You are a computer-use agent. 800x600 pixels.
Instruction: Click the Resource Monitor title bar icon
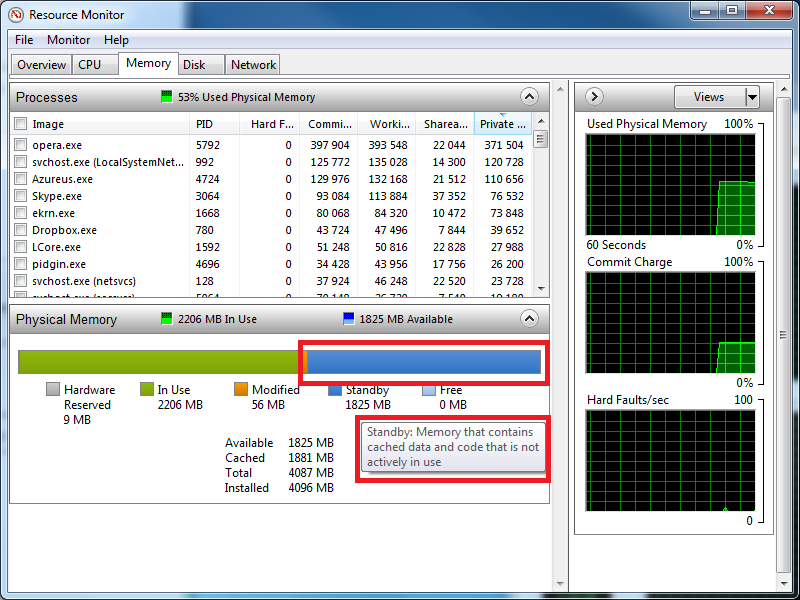pyautogui.click(x=16, y=14)
